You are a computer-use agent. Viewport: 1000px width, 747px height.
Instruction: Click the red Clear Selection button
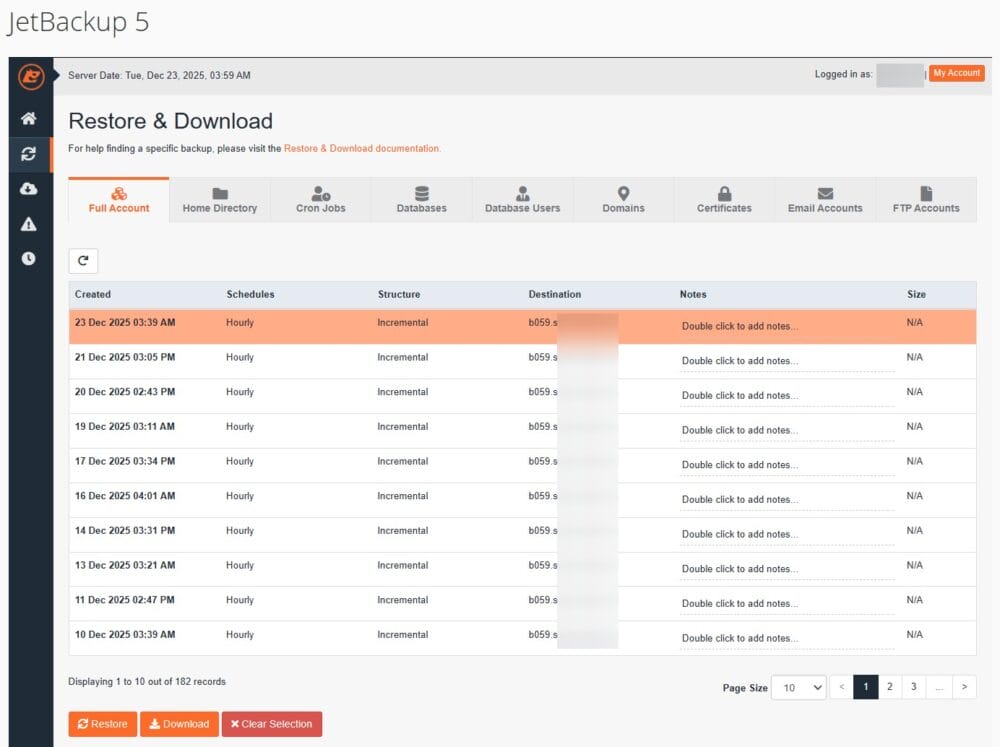271,724
